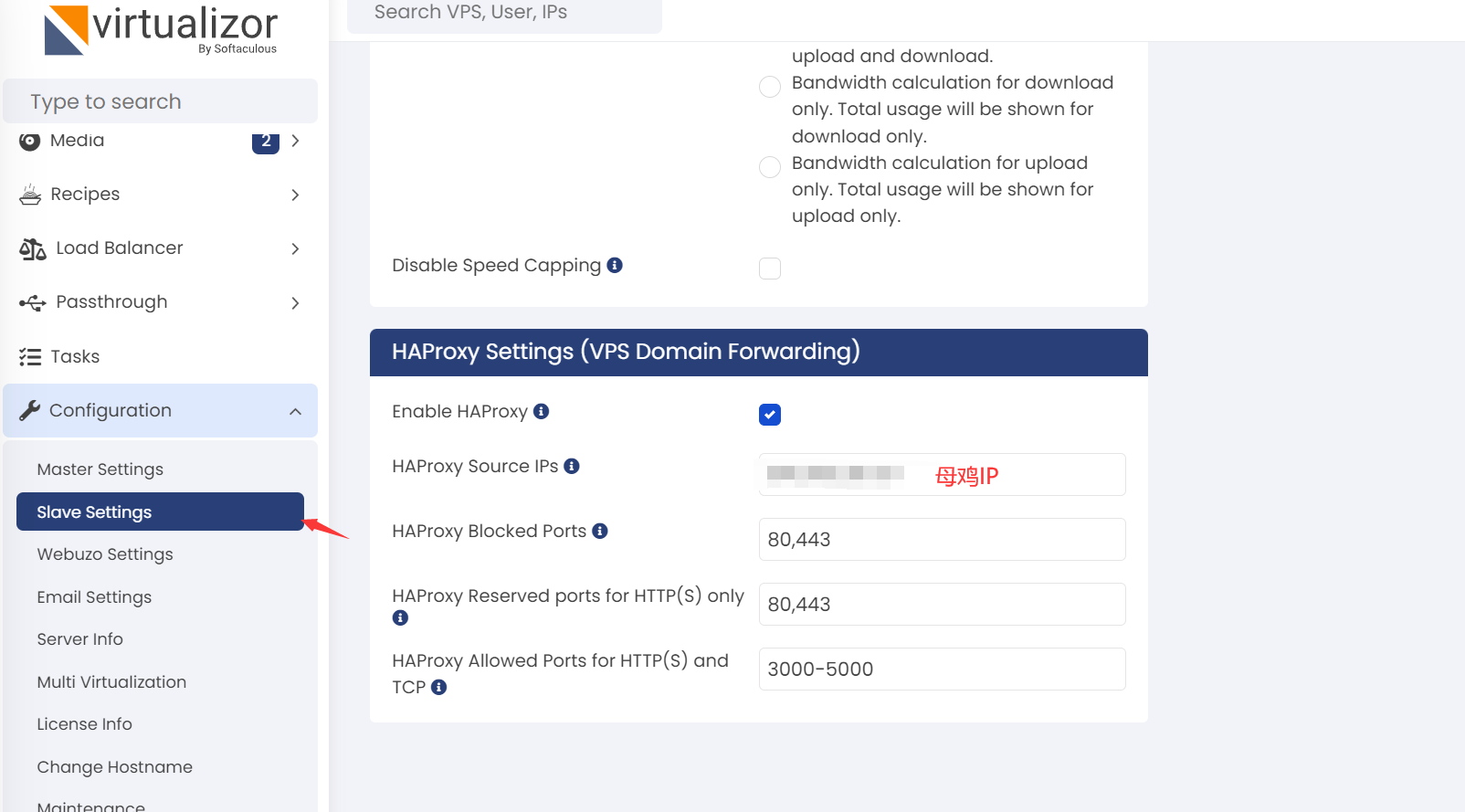Click the Tasks list icon in sidebar
Viewport: 1465px width, 812px height.
tap(30, 356)
